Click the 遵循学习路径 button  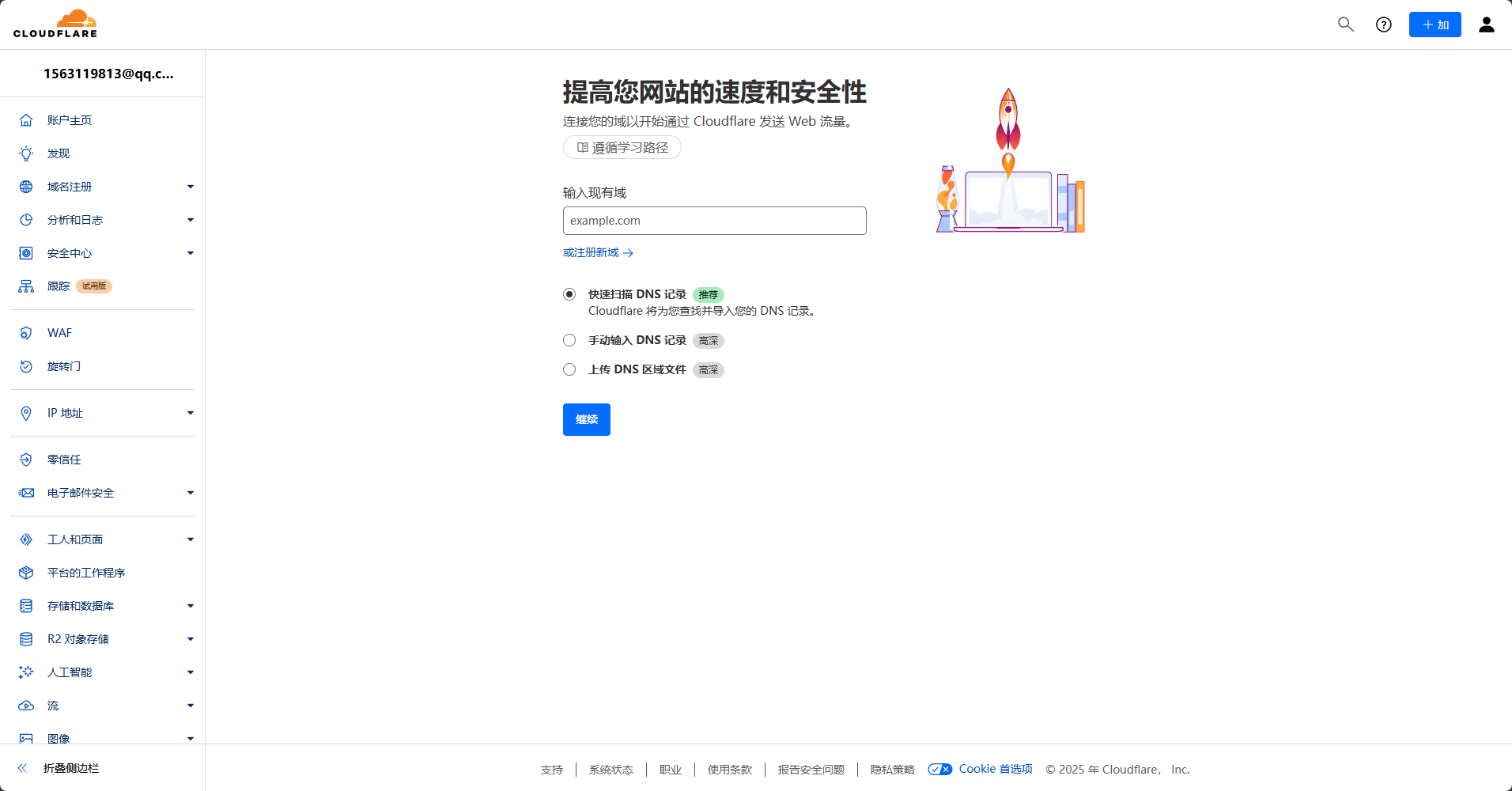(622, 147)
